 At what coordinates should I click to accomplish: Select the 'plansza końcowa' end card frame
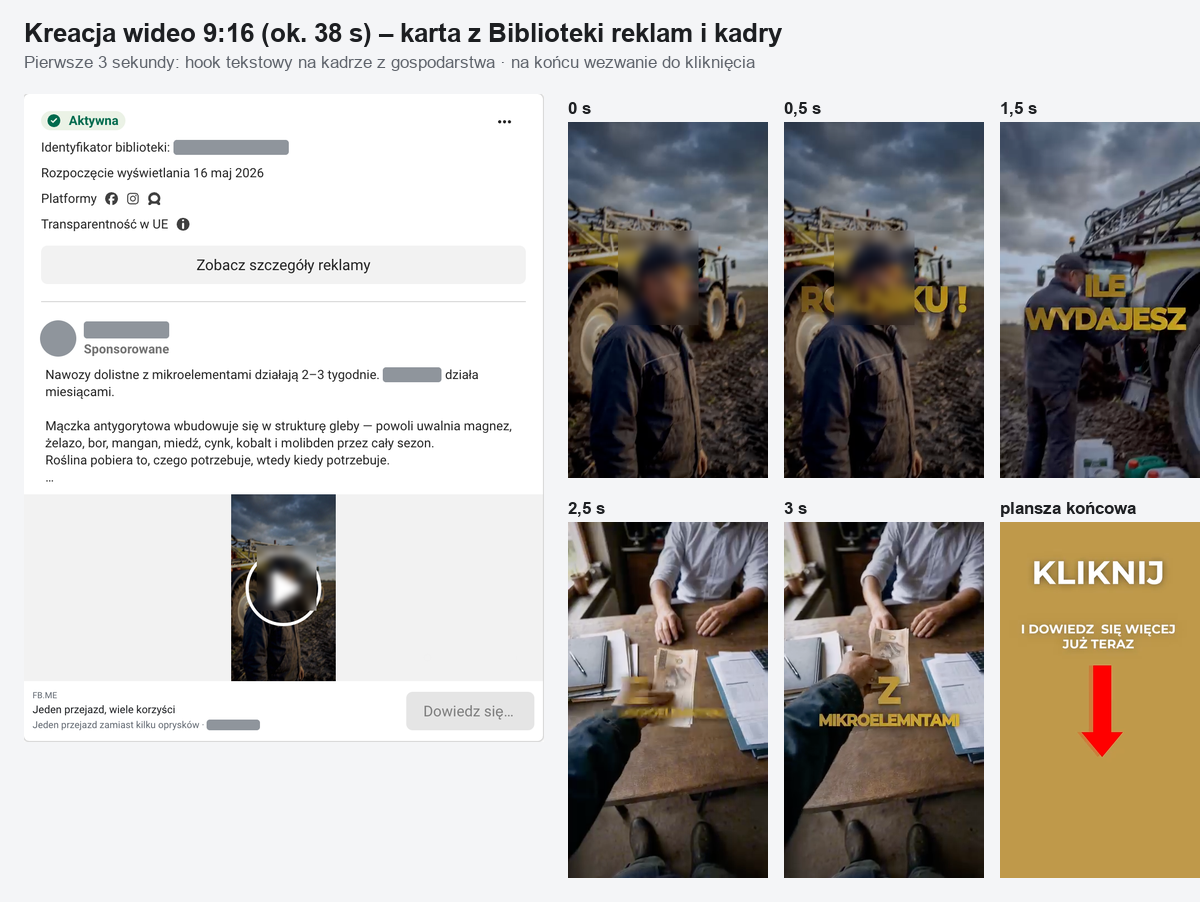point(1100,700)
